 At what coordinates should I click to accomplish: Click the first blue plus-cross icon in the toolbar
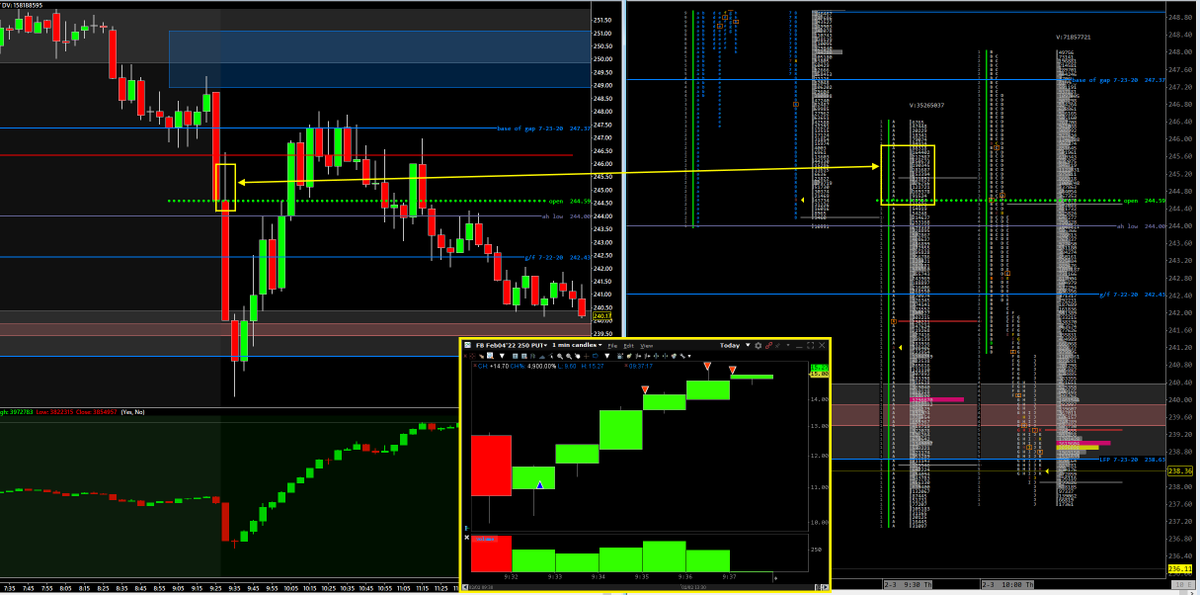(656, 356)
